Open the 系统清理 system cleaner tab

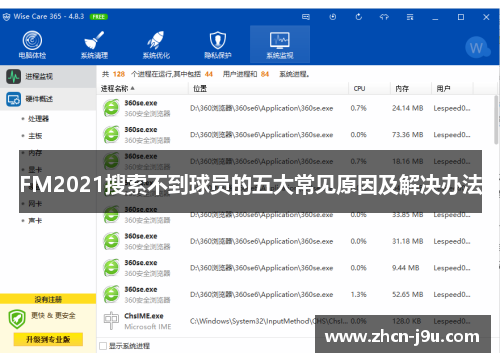[94, 45]
